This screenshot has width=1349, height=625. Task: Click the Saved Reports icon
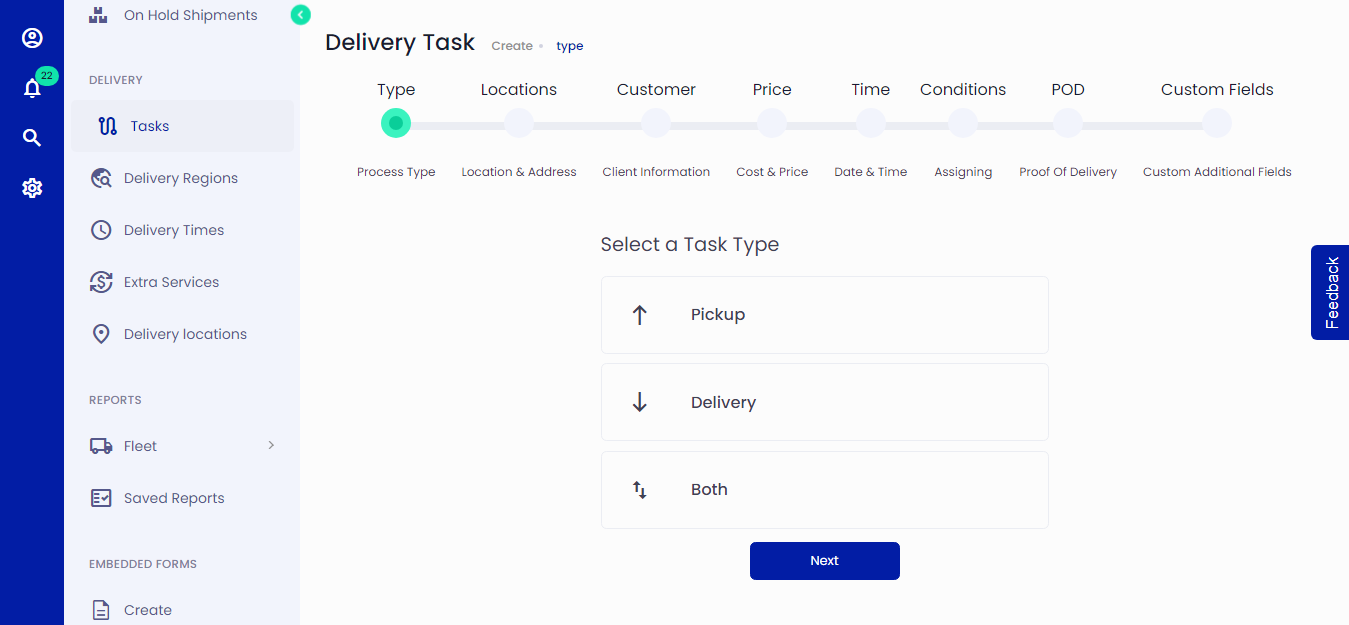coord(100,497)
